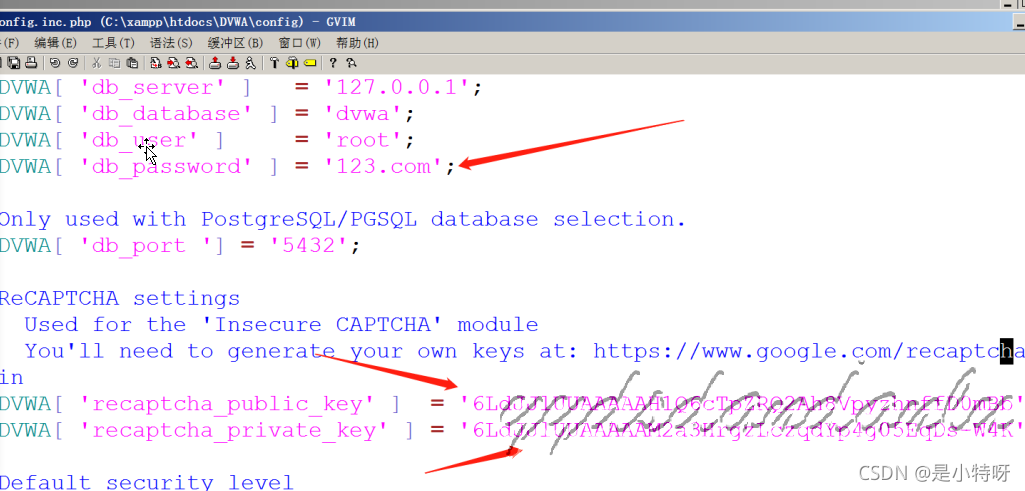The height and width of the screenshot is (491, 1025).
Task: Click the '127.0.0.1' server value
Action: [397, 88]
